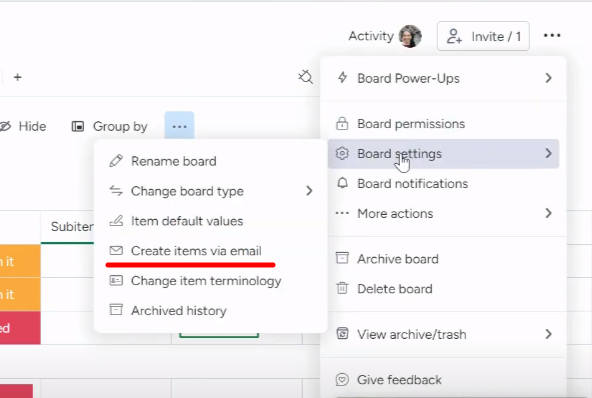This screenshot has height=398, width=592.
Task: Click the Archive board box icon
Action: tap(342, 258)
